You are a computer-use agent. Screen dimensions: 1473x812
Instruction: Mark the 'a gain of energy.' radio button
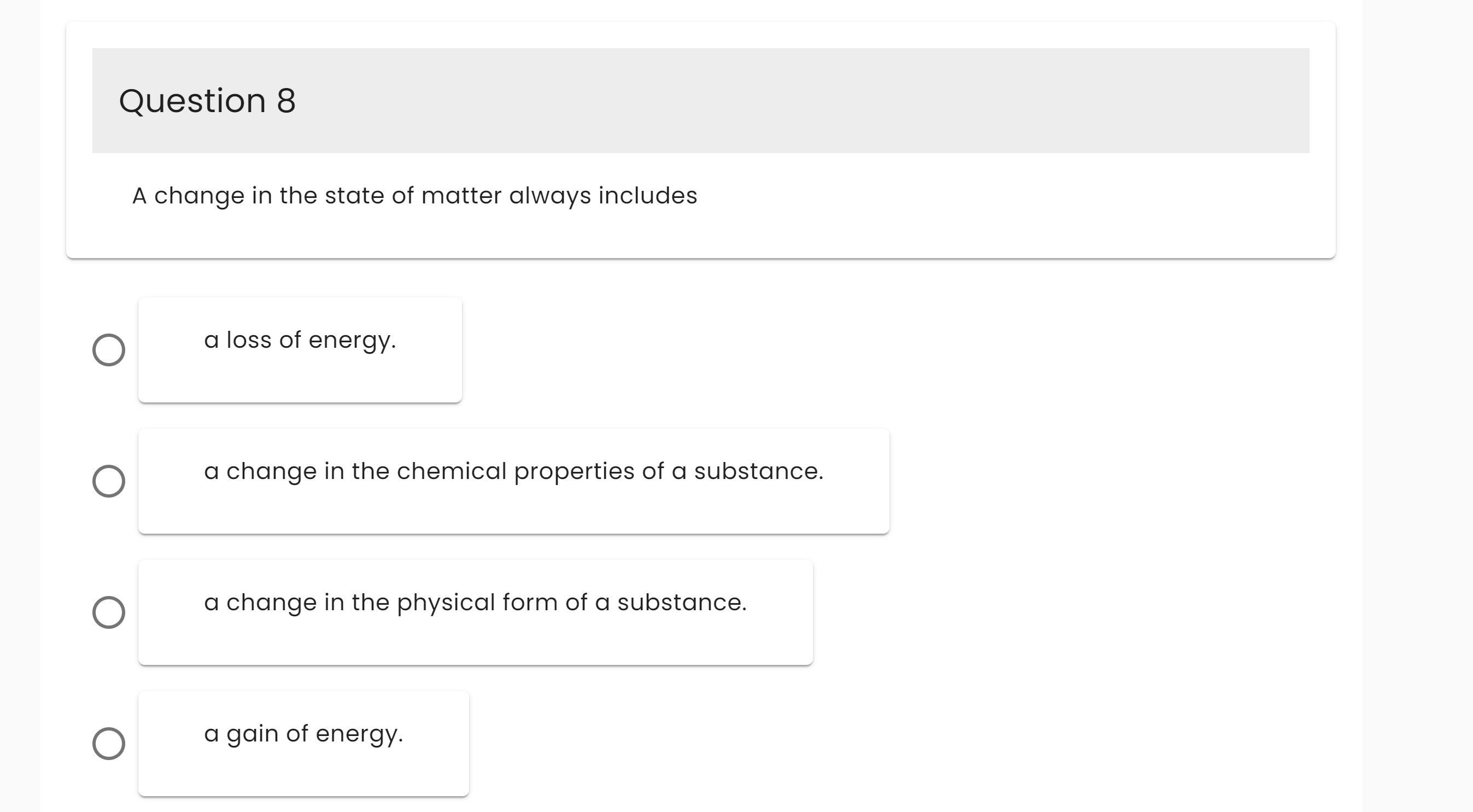pyautogui.click(x=109, y=744)
